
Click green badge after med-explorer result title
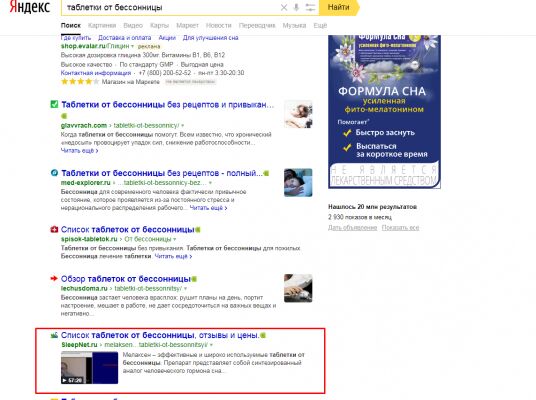click(266, 173)
